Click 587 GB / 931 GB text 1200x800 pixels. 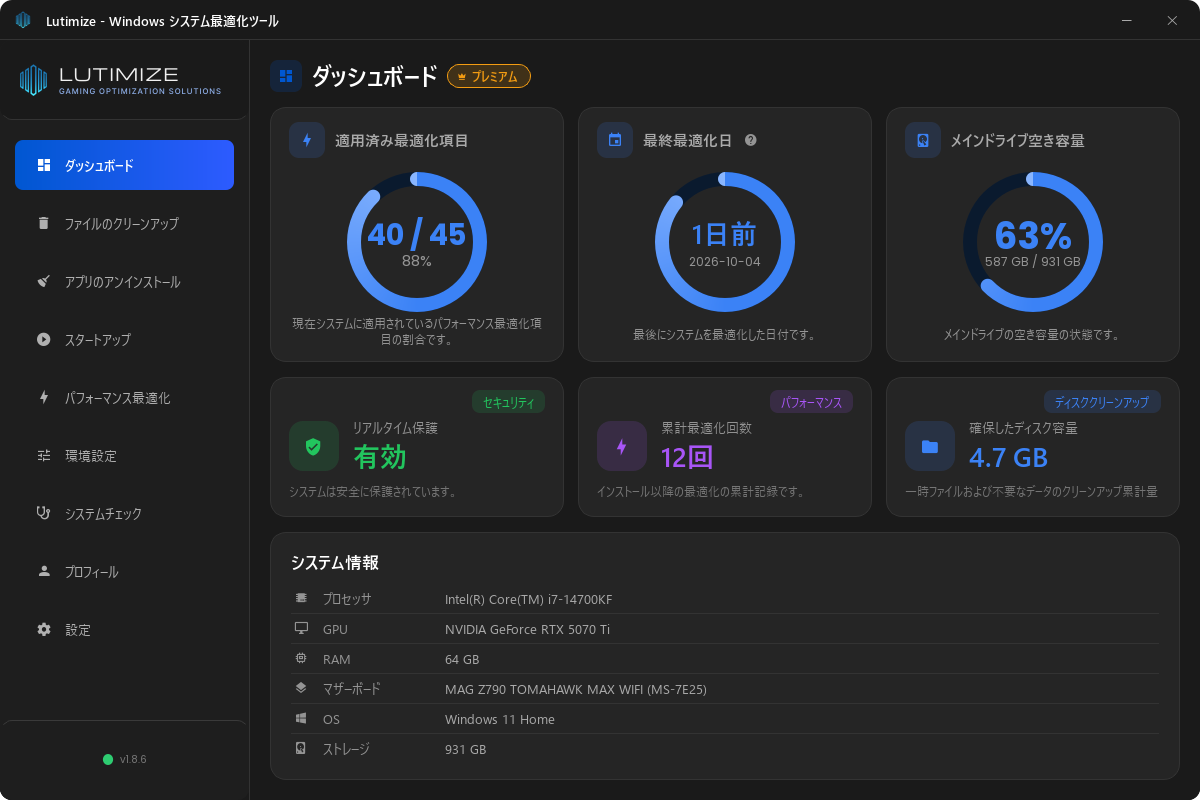[1033, 261]
